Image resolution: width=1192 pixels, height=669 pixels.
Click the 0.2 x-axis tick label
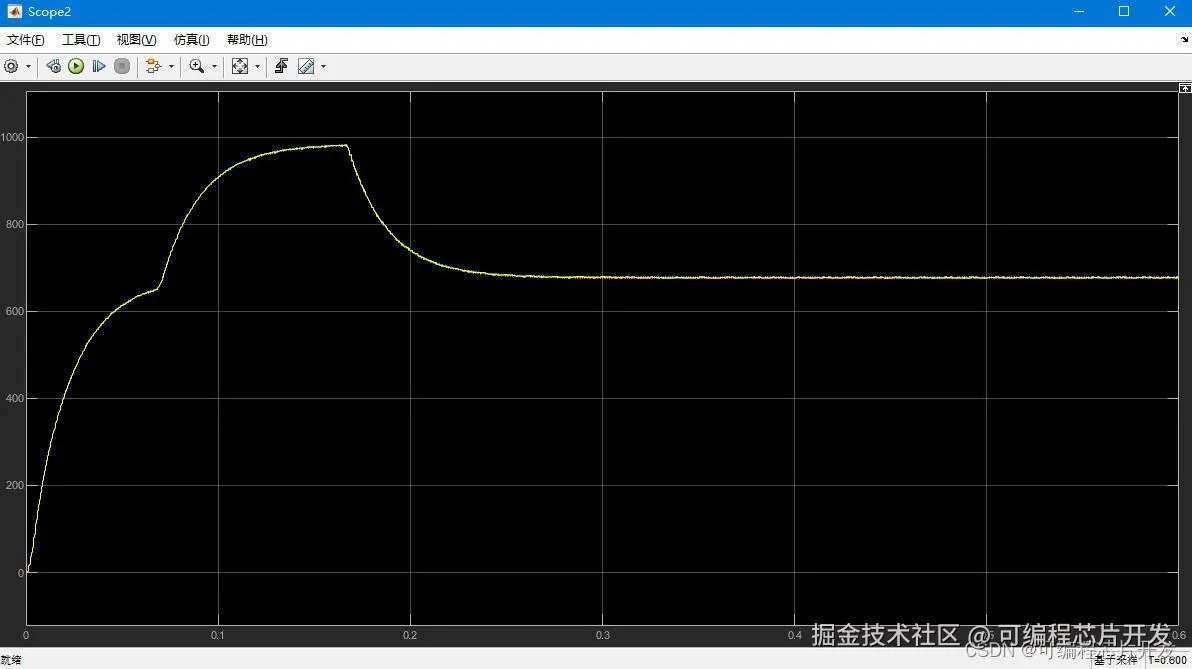(x=410, y=635)
